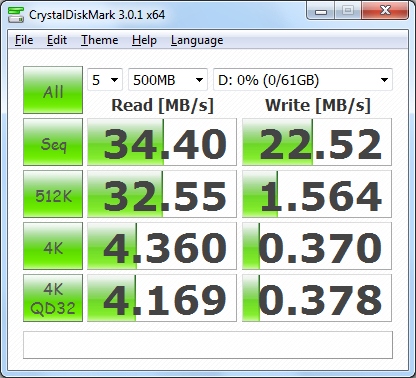Start the Seq benchmark test
This screenshot has width=416, height=378.
(53, 142)
